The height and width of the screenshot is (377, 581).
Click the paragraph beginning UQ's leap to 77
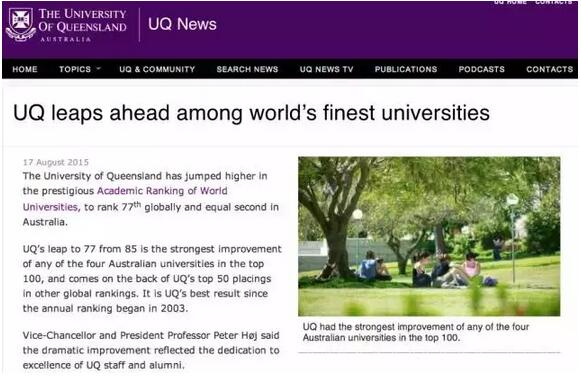click(152, 278)
